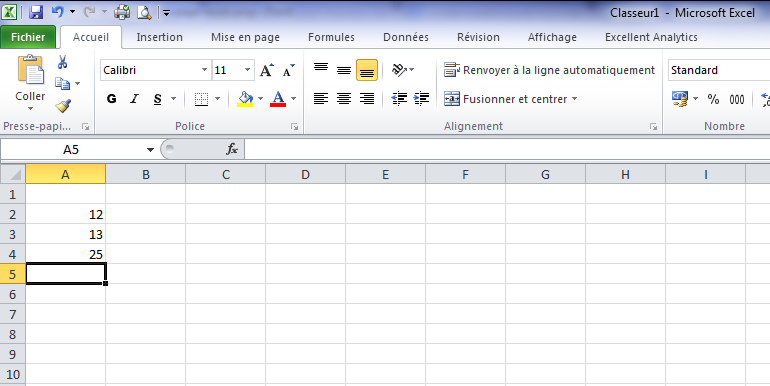Customize Quick Access Toolbar dropdown

(166, 13)
